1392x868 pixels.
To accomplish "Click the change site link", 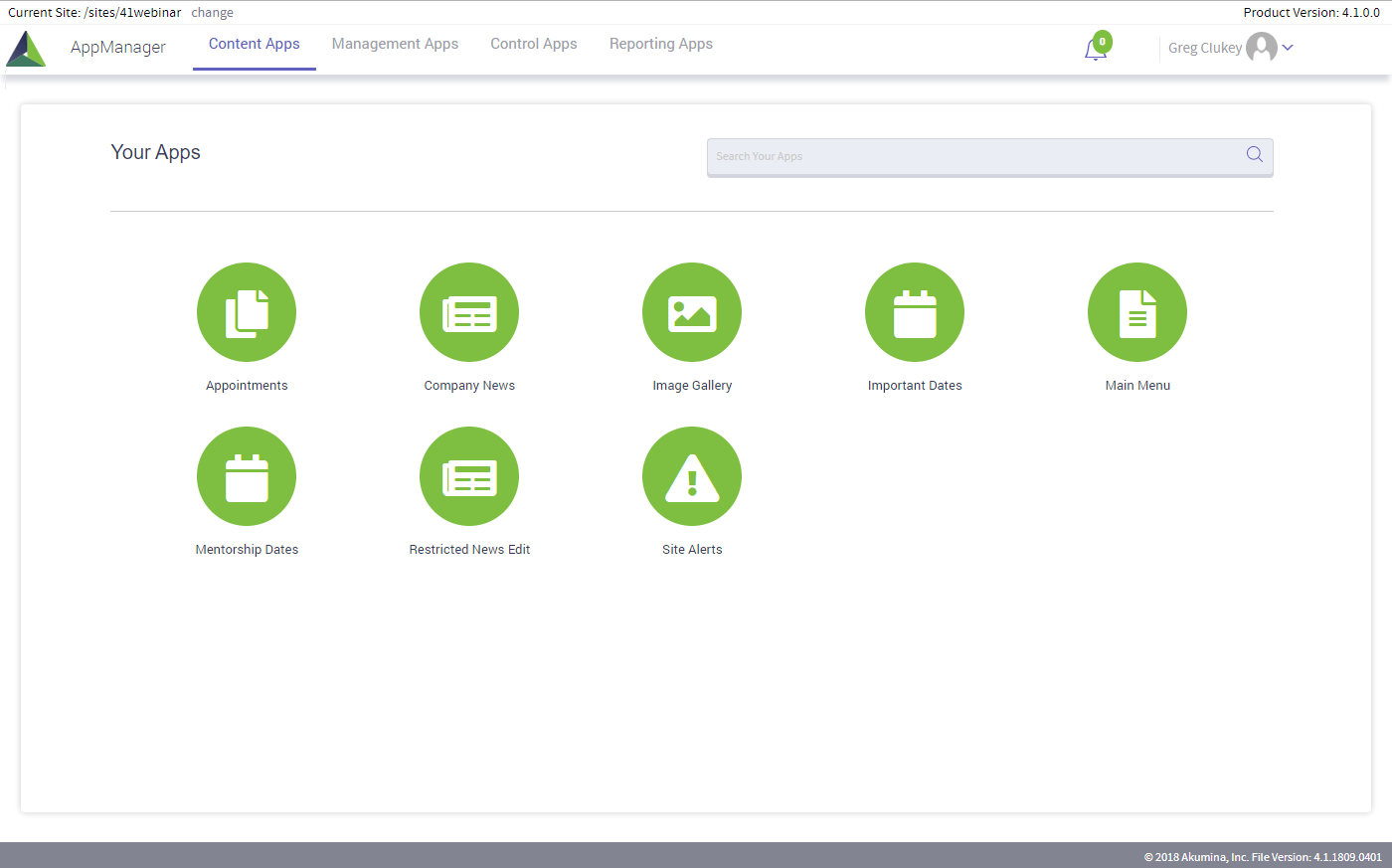I will (213, 13).
